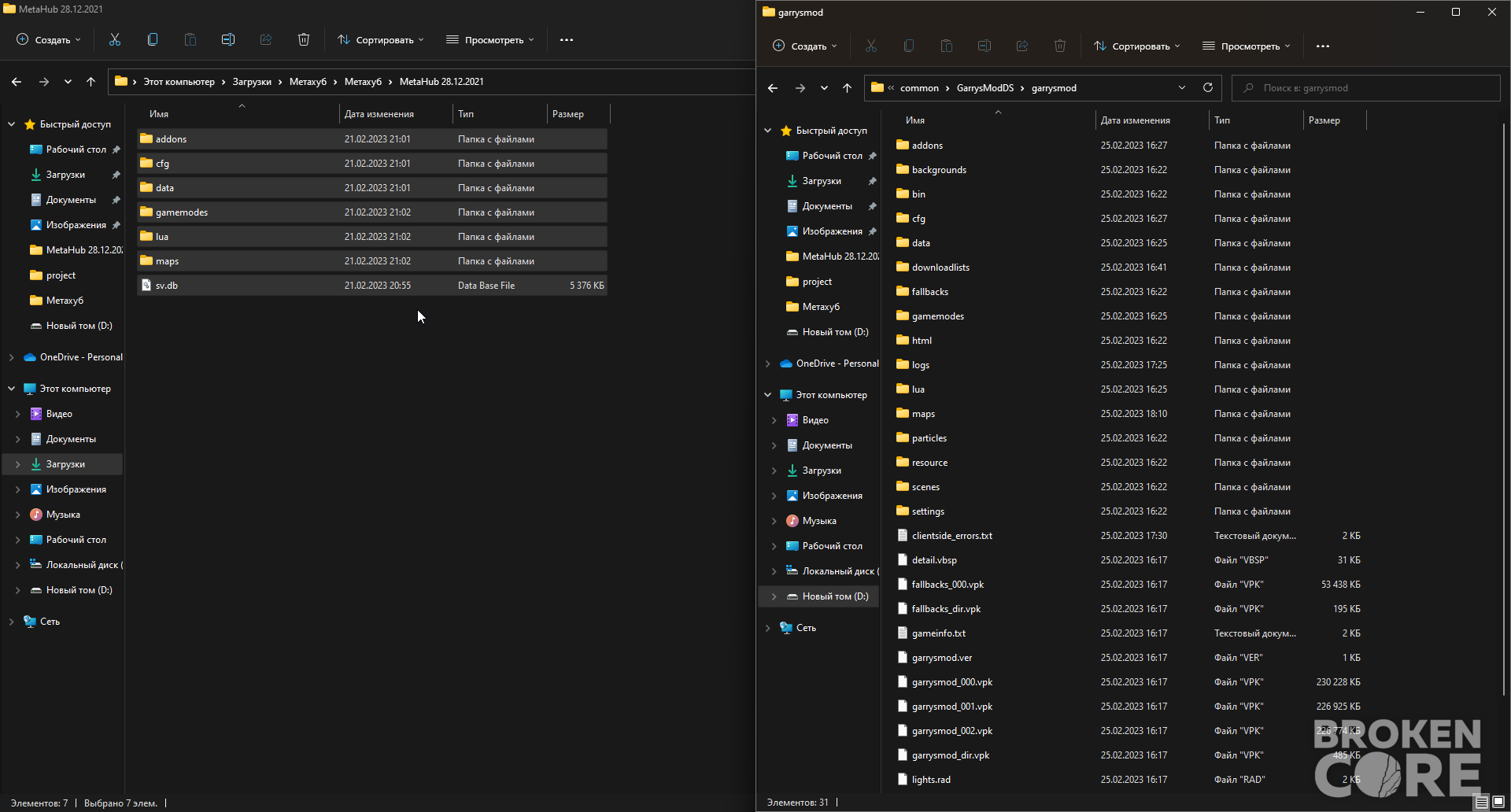Refresh the garrysmod folder view
The image size is (1511, 812).
[x=1208, y=87]
